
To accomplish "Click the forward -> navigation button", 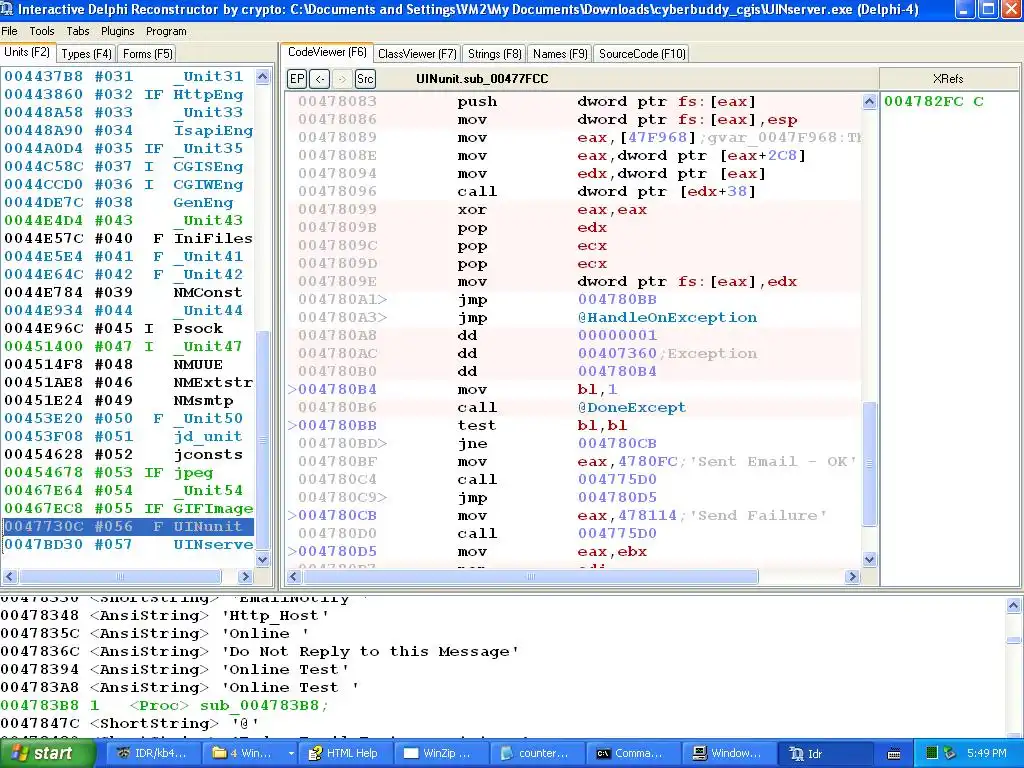I will coord(342,79).
